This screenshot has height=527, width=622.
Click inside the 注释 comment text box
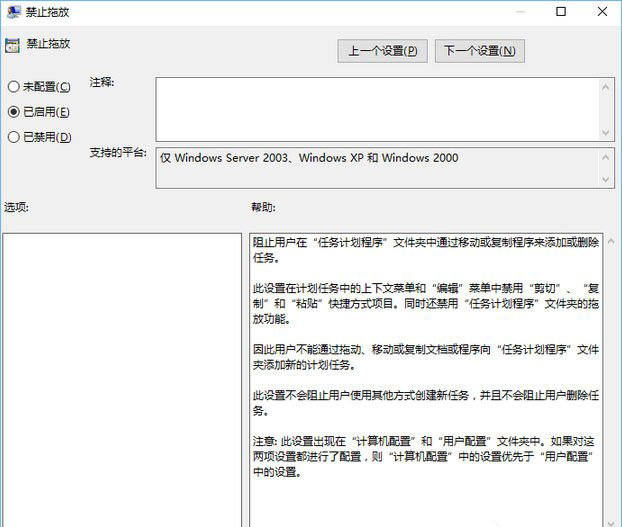376,107
